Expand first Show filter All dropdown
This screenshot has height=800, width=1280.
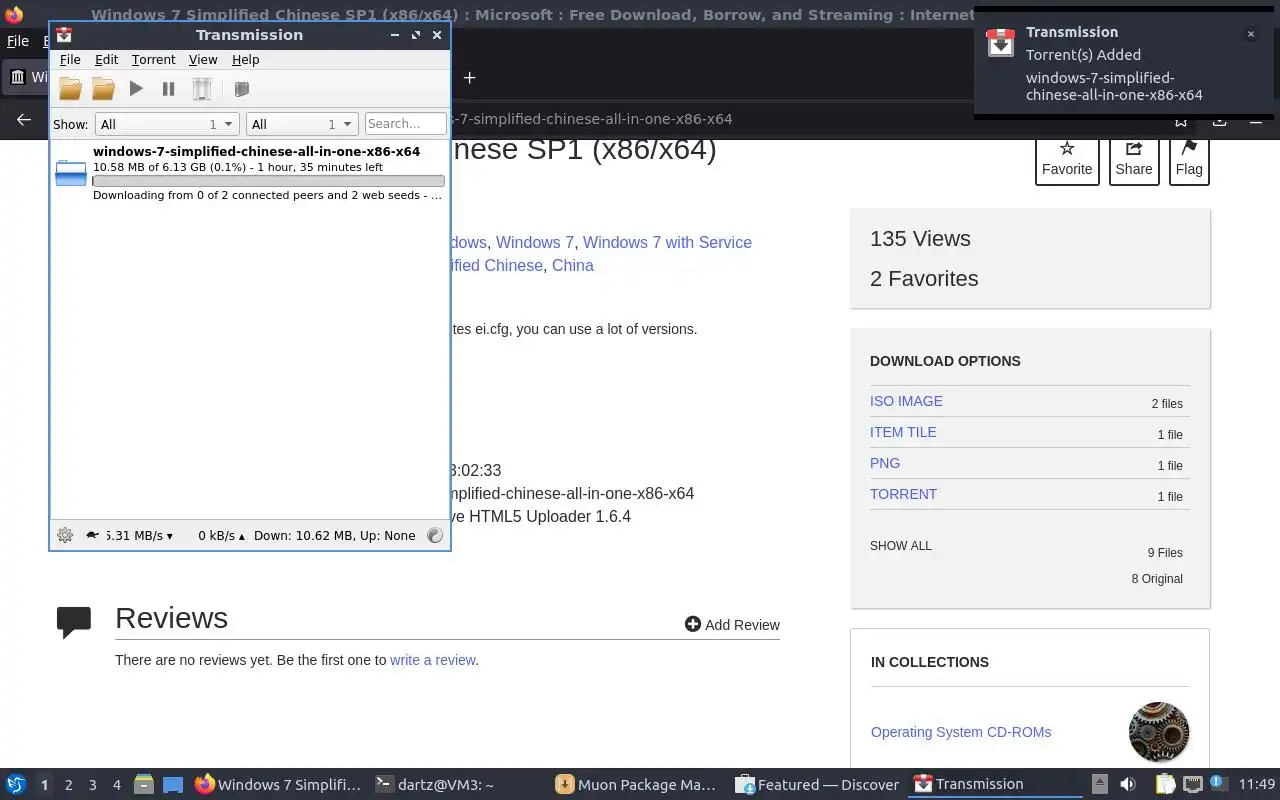(166, 124)
